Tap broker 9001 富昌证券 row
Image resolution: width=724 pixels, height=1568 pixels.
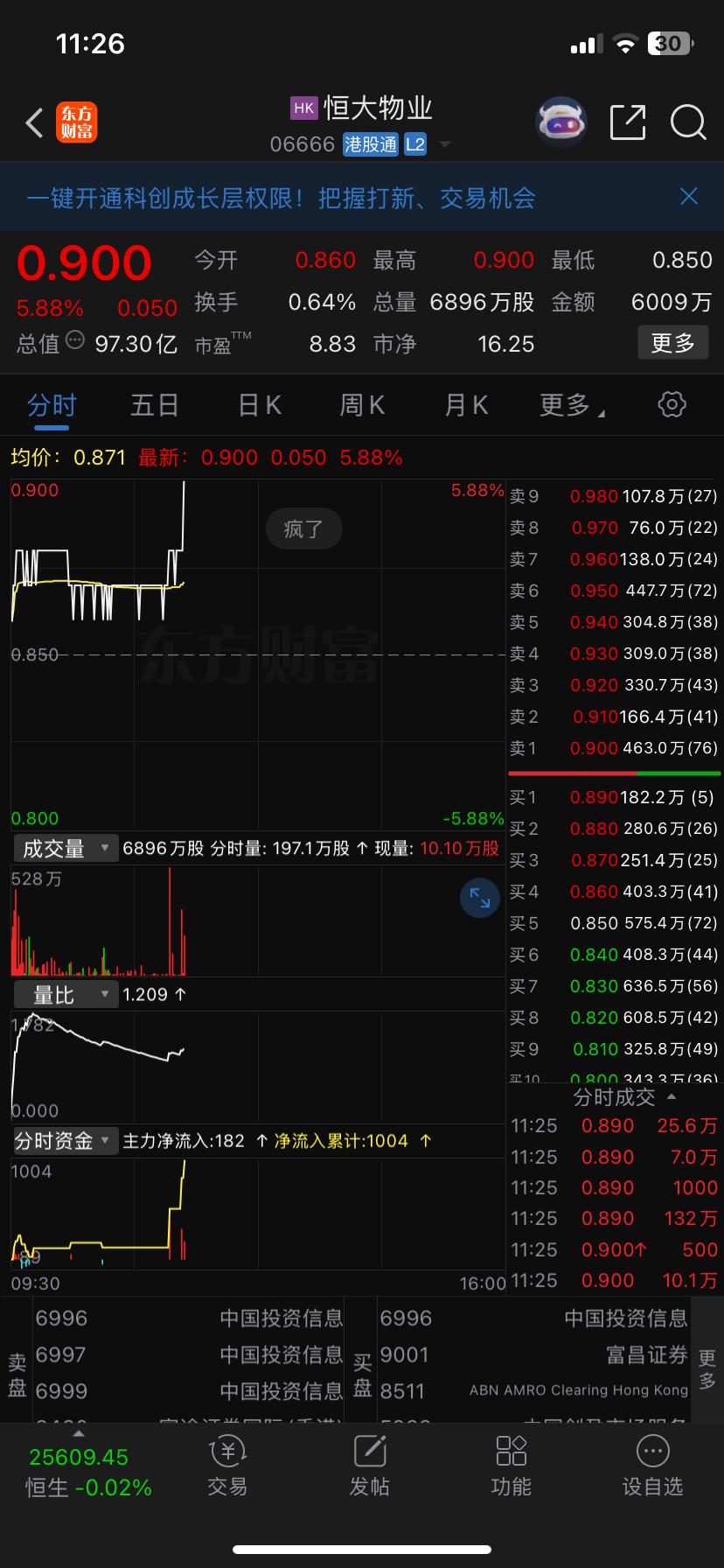tap(533, 1354)
